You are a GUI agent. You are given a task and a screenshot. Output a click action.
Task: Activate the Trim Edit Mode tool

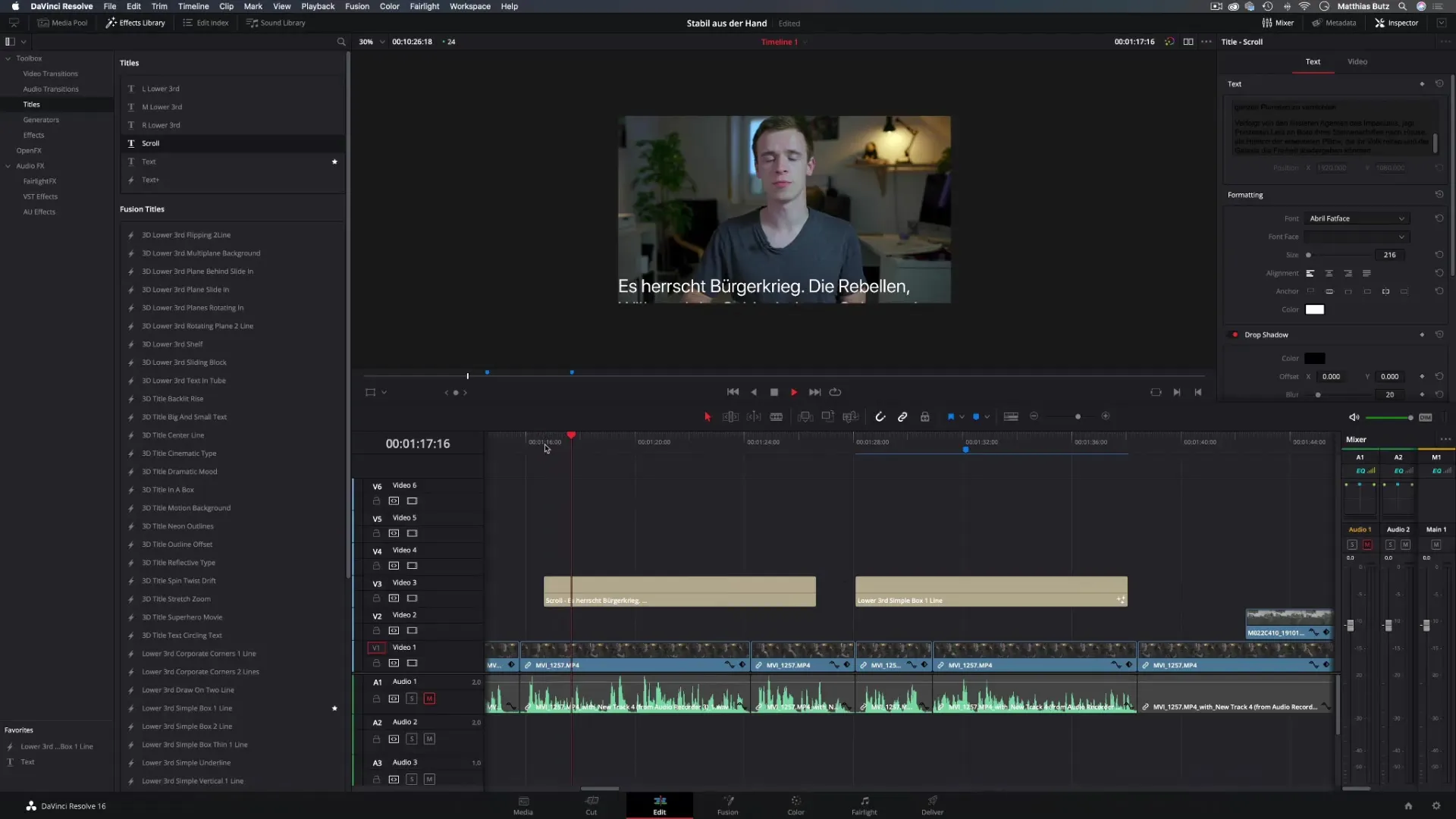730,416
